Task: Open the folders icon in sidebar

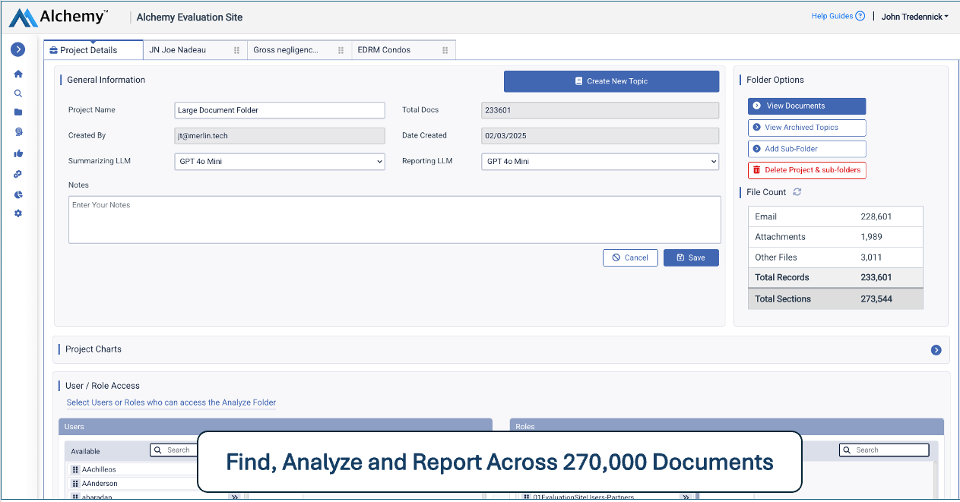Action: (18, 112)
